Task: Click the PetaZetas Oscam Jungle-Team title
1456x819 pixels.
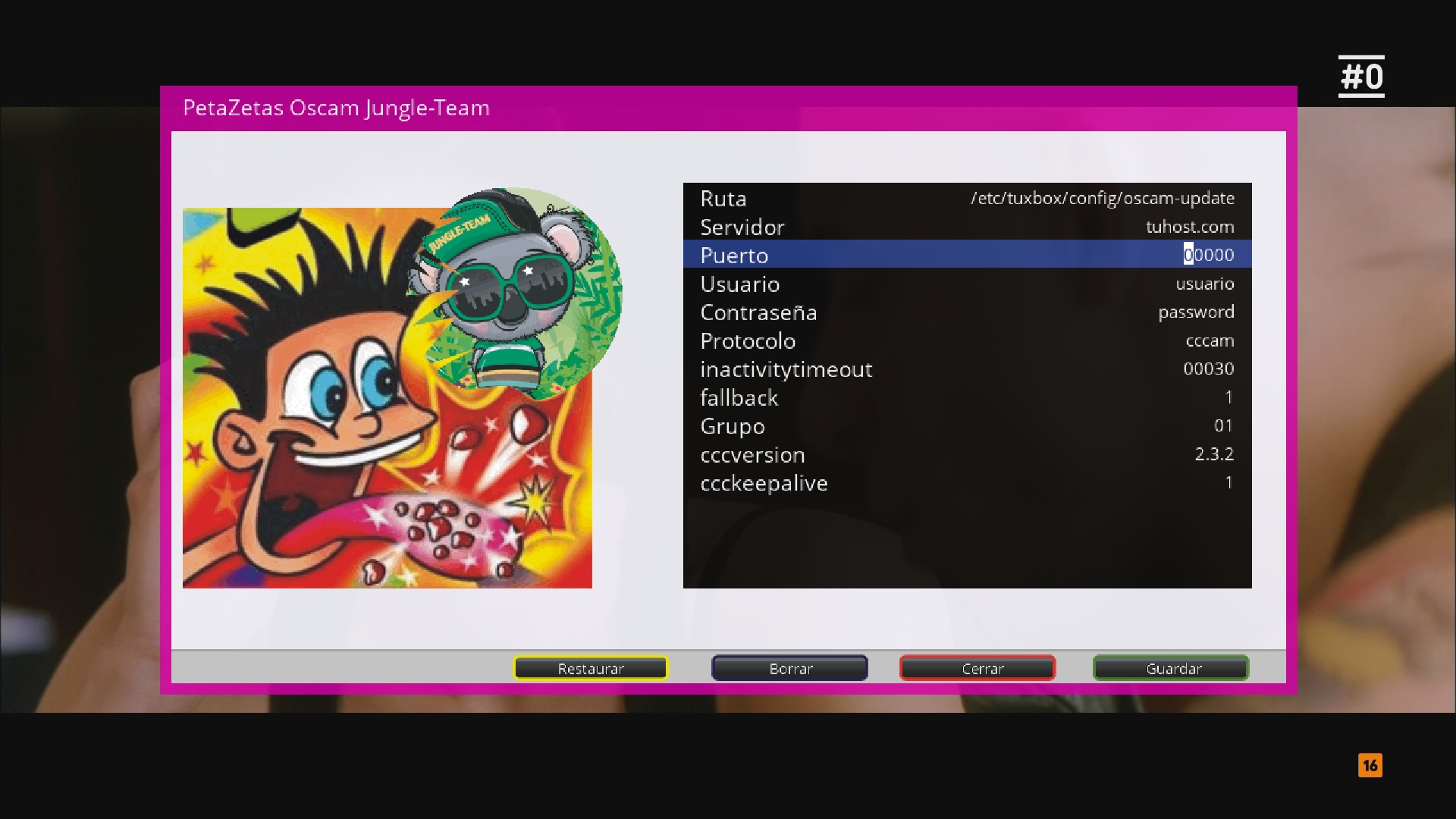Action: click(336, 108)
